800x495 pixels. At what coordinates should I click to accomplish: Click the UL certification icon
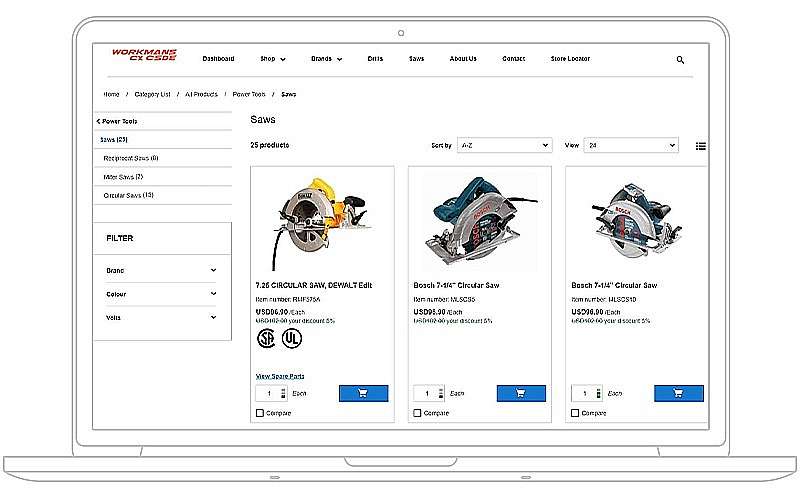(292, 338)
